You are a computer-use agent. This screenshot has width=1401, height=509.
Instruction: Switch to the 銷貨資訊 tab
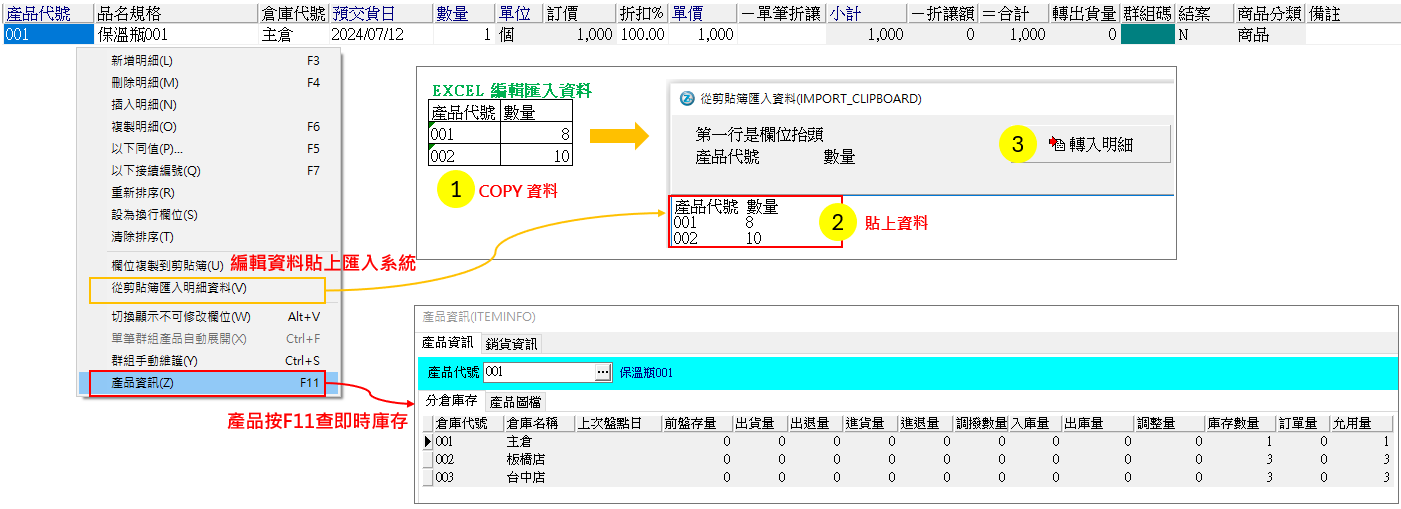pyautogui.click(x=511, y=344)
